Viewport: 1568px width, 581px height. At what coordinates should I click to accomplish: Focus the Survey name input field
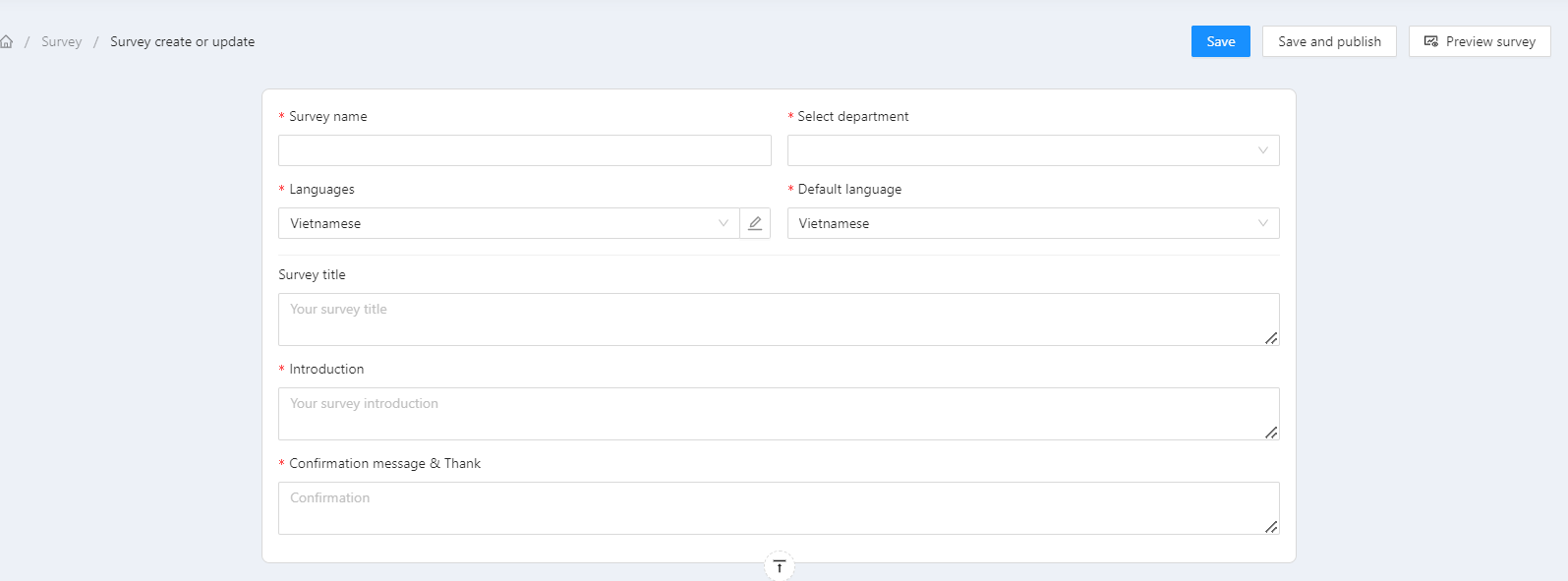524,150
